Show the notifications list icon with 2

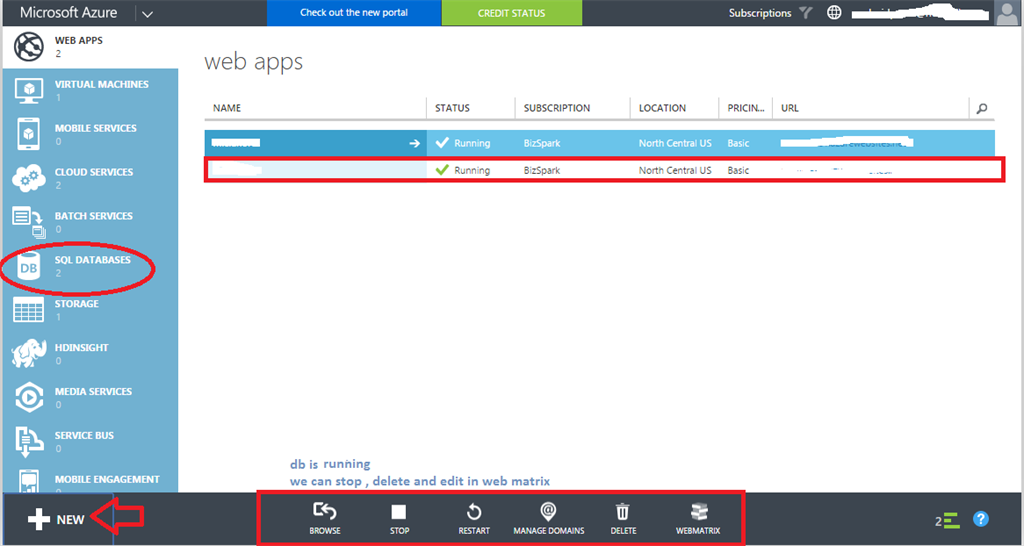pos(947,521)
